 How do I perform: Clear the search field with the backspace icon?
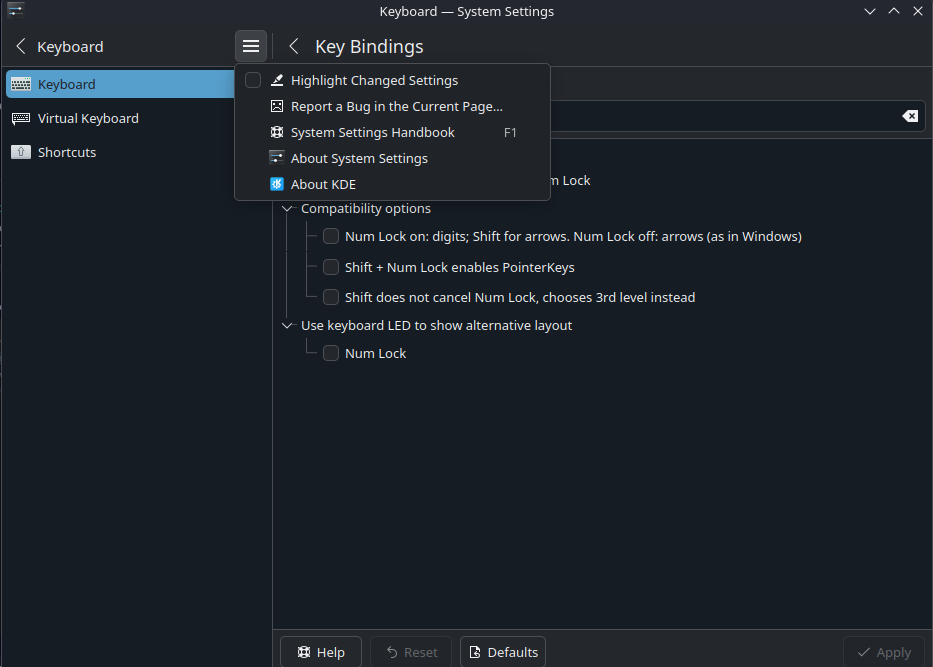[910, 116]
